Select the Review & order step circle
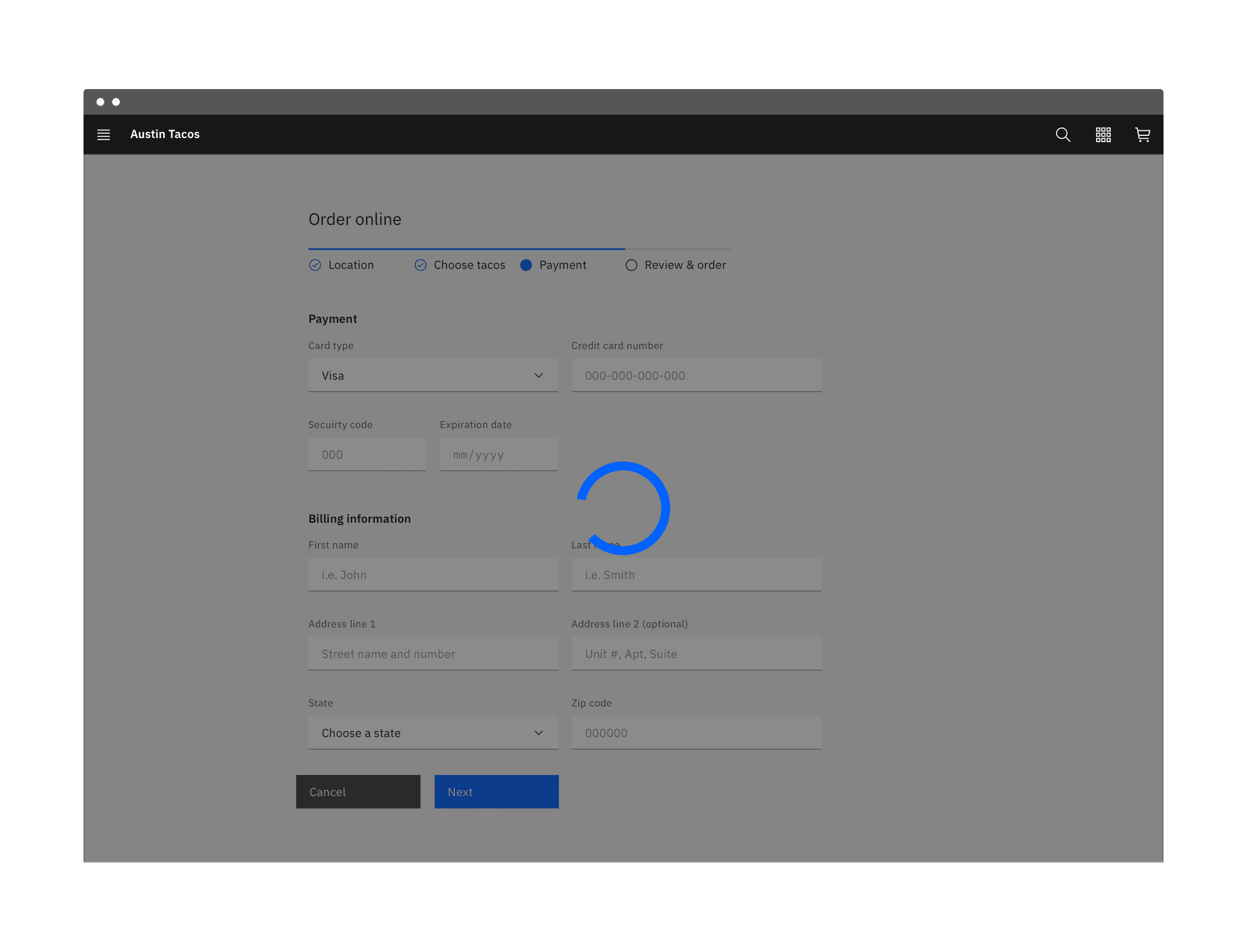This screenshot has width=1247, height=952. 632,264
